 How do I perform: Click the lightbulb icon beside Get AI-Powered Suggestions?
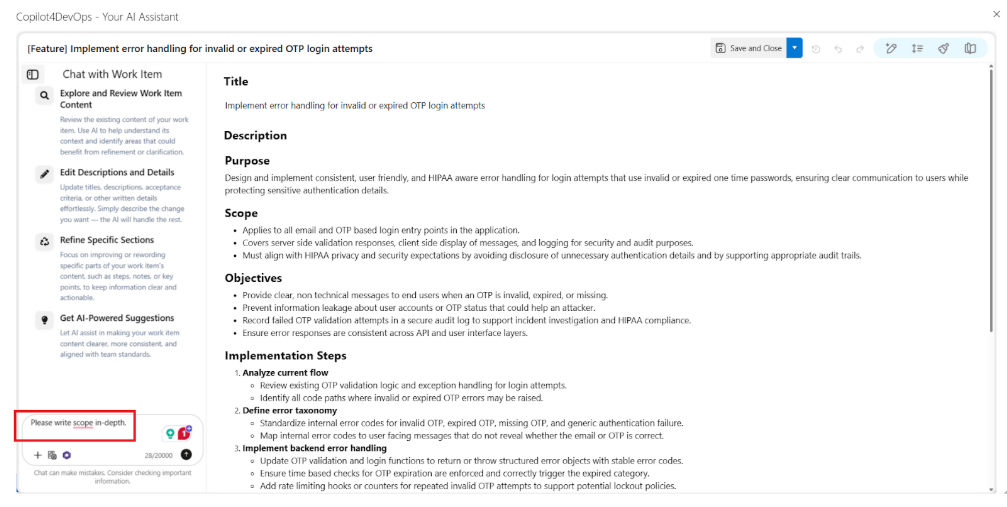[x=44, y=319]
